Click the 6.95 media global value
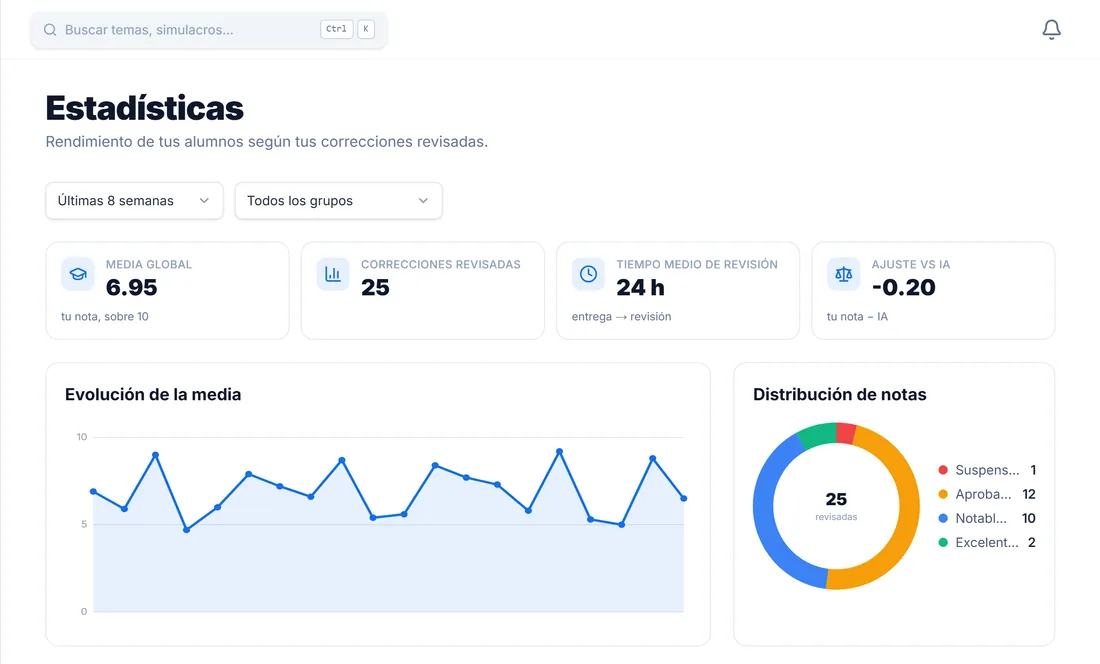 pos(131,287)
